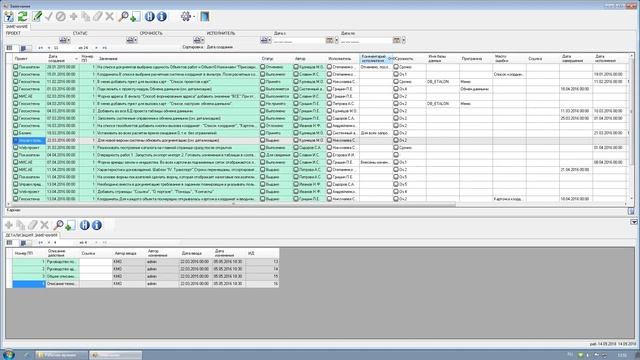The image size is (640, 360).
Task: Click the blue info icon in the lower toolbar
Action: pyautogui.click(x=96, y=225)
